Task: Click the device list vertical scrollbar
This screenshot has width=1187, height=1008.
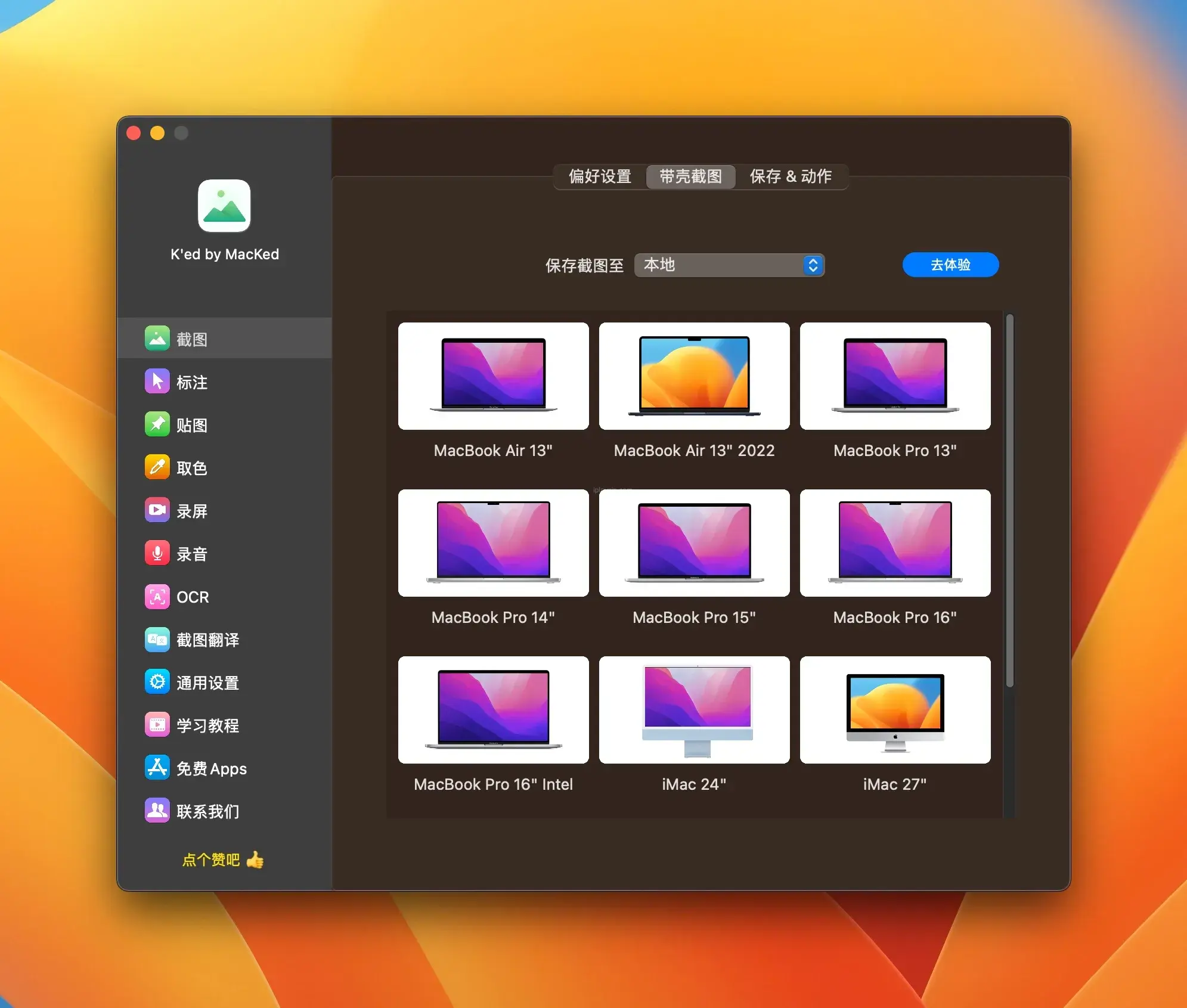Action: coord(1009,501)
